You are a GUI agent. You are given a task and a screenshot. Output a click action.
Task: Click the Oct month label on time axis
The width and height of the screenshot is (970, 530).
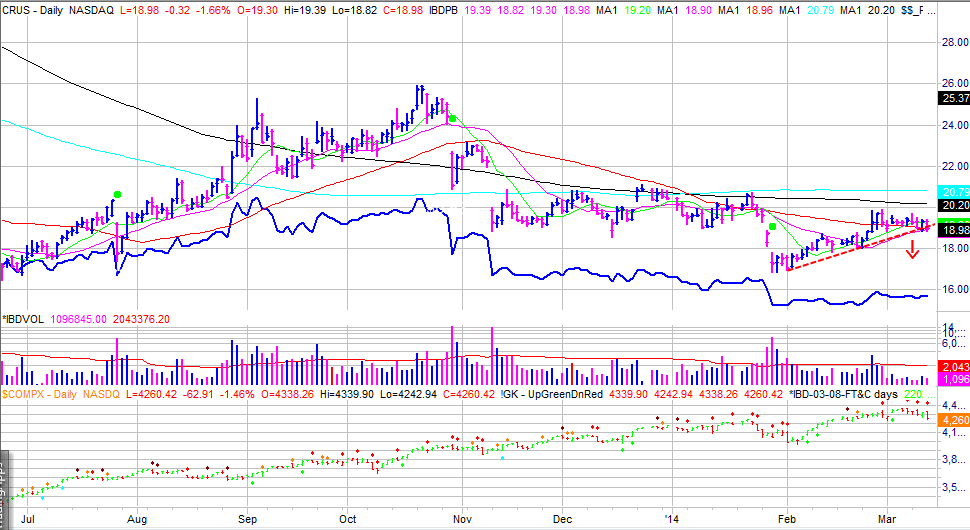[x=348, y=519]
